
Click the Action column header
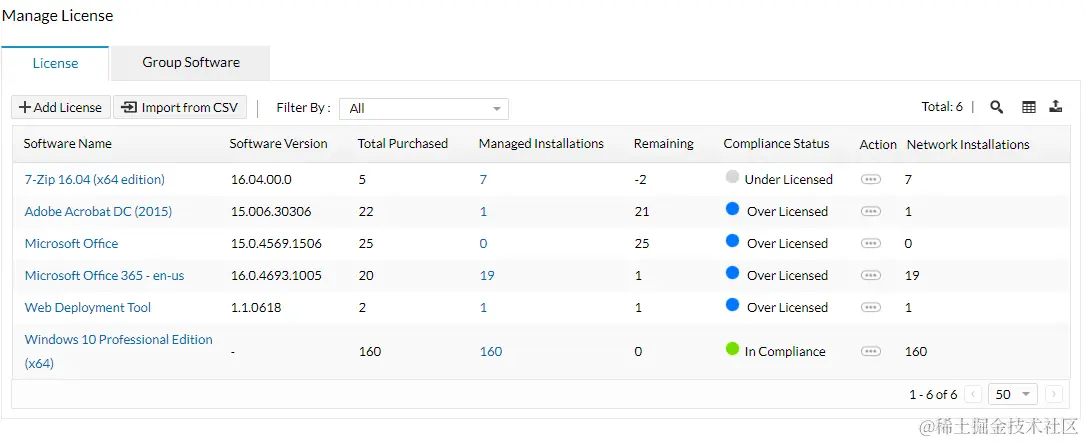point(878,144)
